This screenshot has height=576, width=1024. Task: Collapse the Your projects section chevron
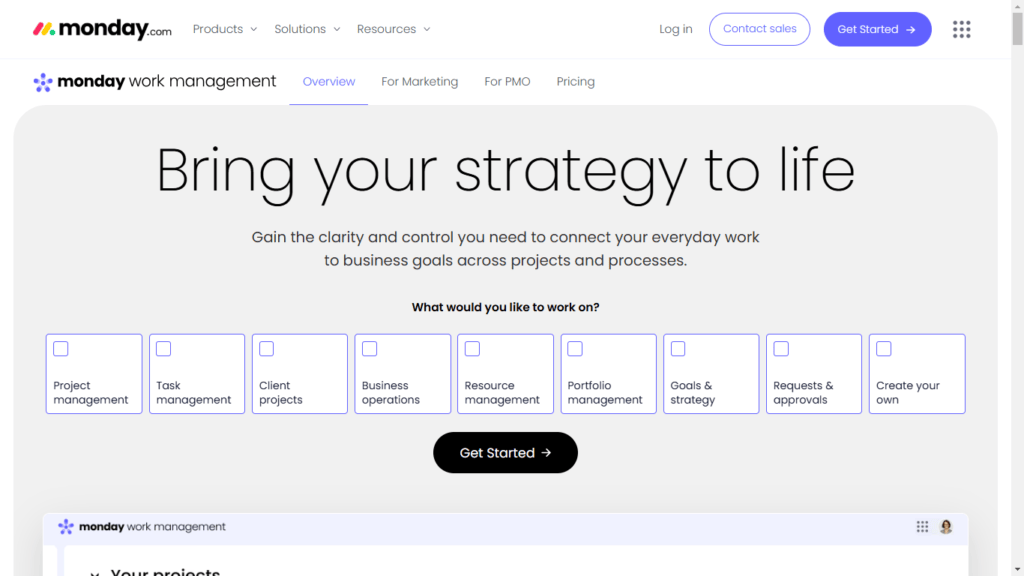tap(95, 572)
